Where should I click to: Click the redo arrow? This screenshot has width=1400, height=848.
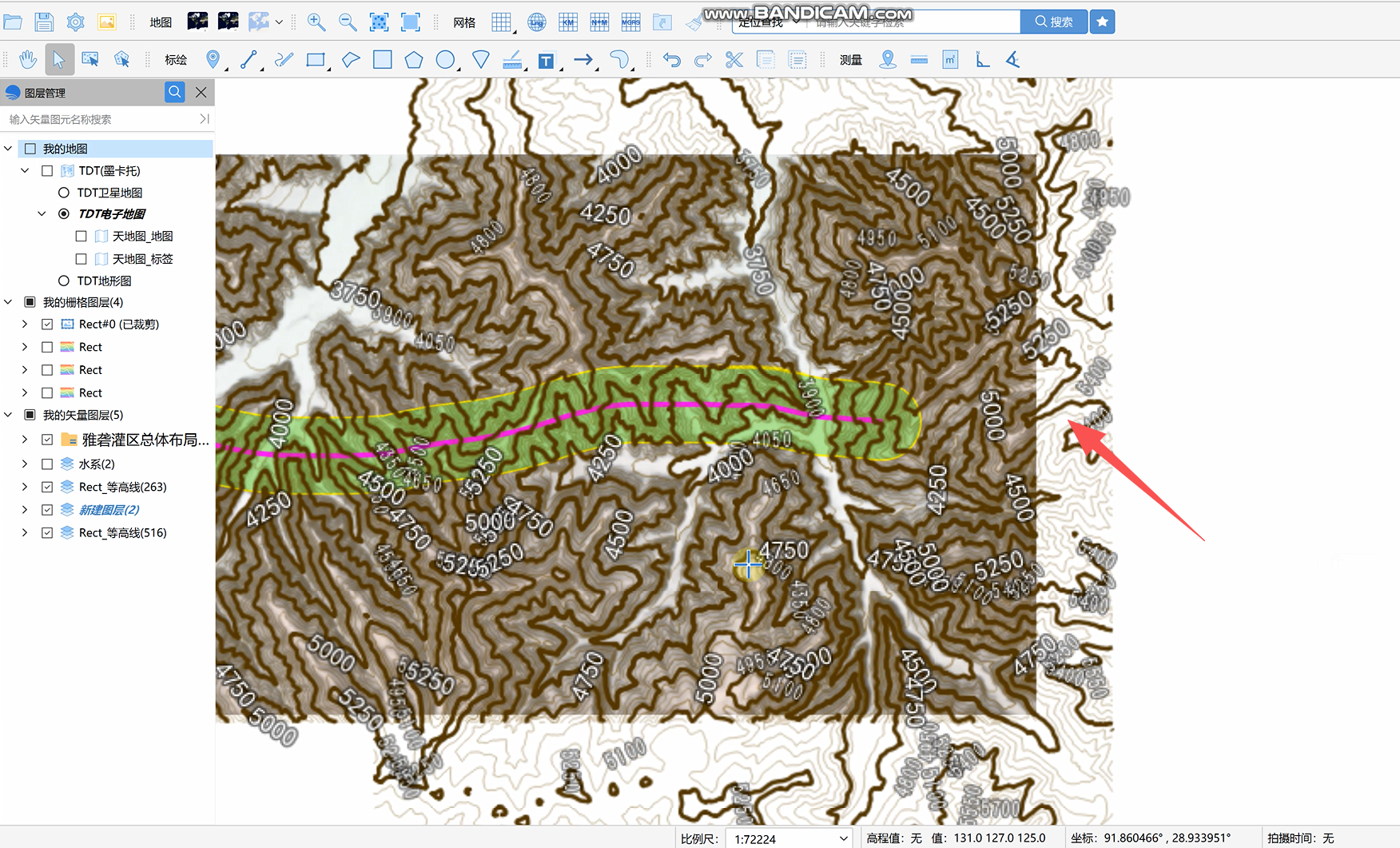703,59
